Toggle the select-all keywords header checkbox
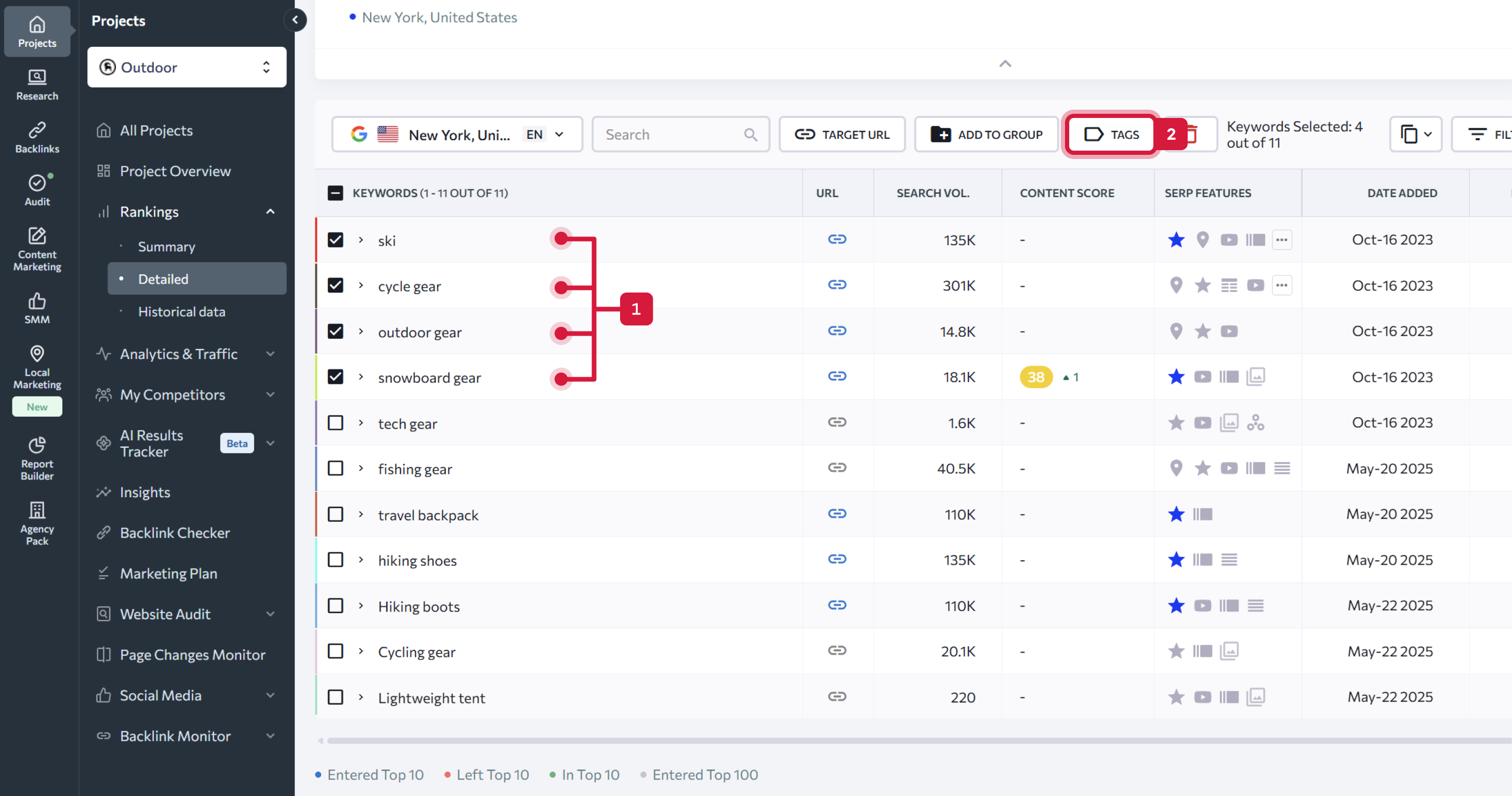The height and width of the screenshot is (796, 1512). point(335,193)
